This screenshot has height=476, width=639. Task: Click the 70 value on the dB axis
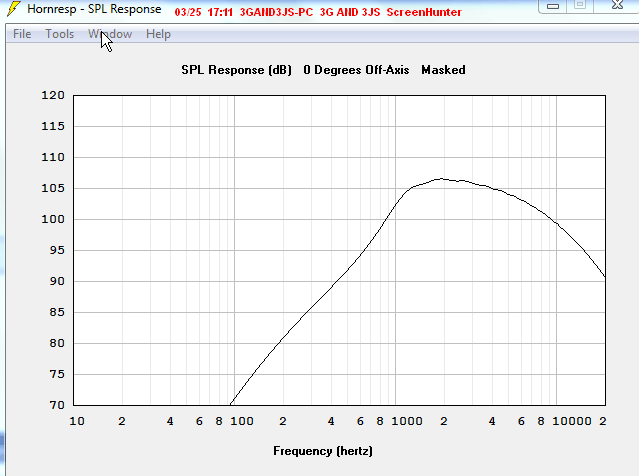57,405
